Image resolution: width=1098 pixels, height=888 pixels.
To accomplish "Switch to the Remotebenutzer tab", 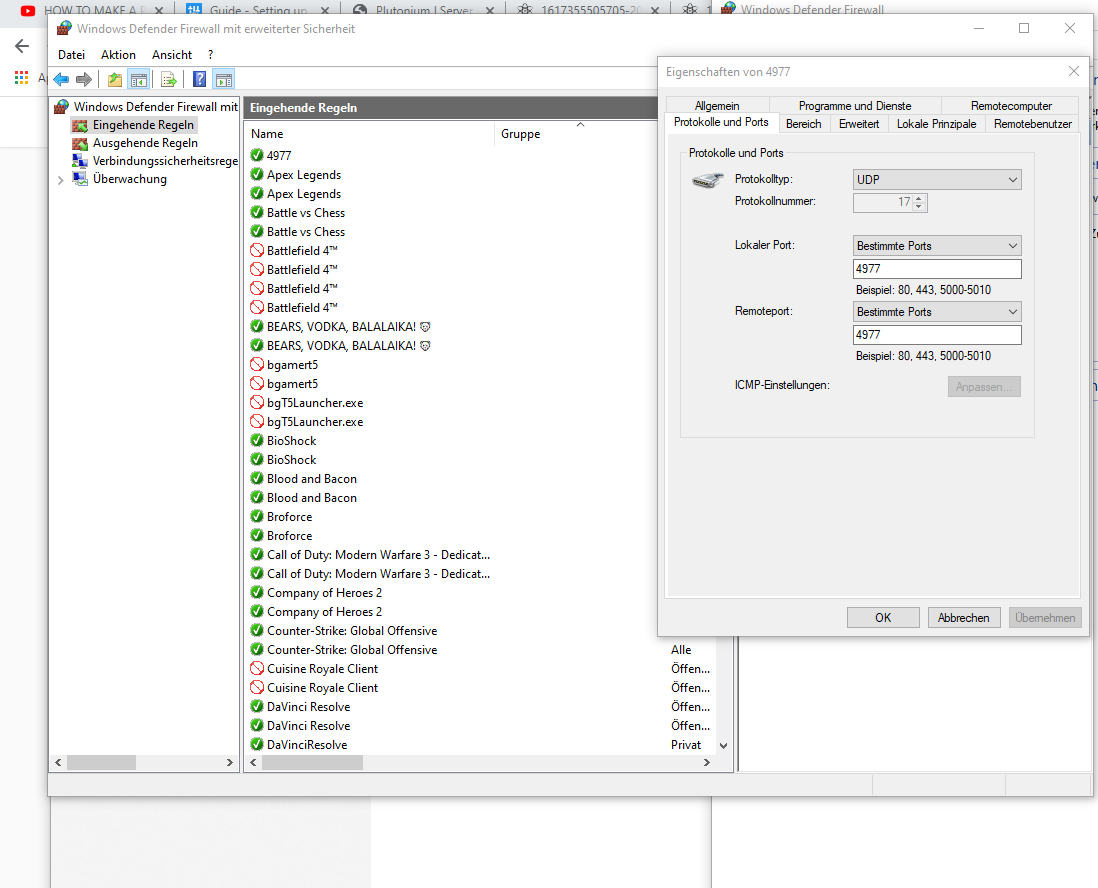I will pos(1032,124).
